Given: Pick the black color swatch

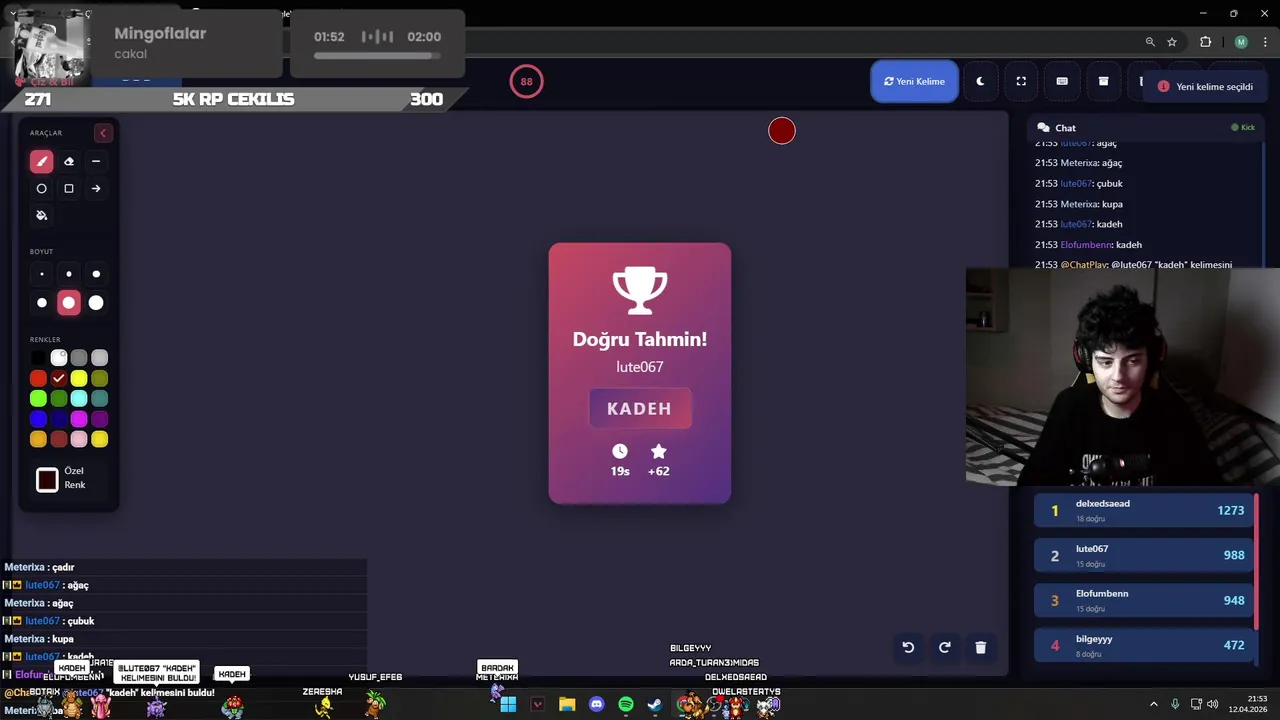Looking at the screenshot, I should [38, 358].
